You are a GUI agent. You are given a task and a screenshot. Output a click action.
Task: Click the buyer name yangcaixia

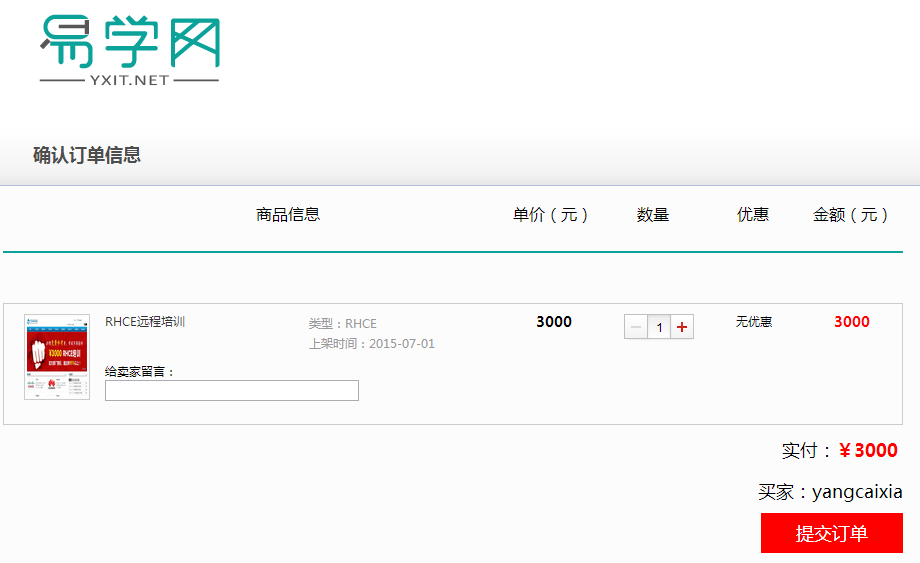pyautogui.click(x=857, y=492)
